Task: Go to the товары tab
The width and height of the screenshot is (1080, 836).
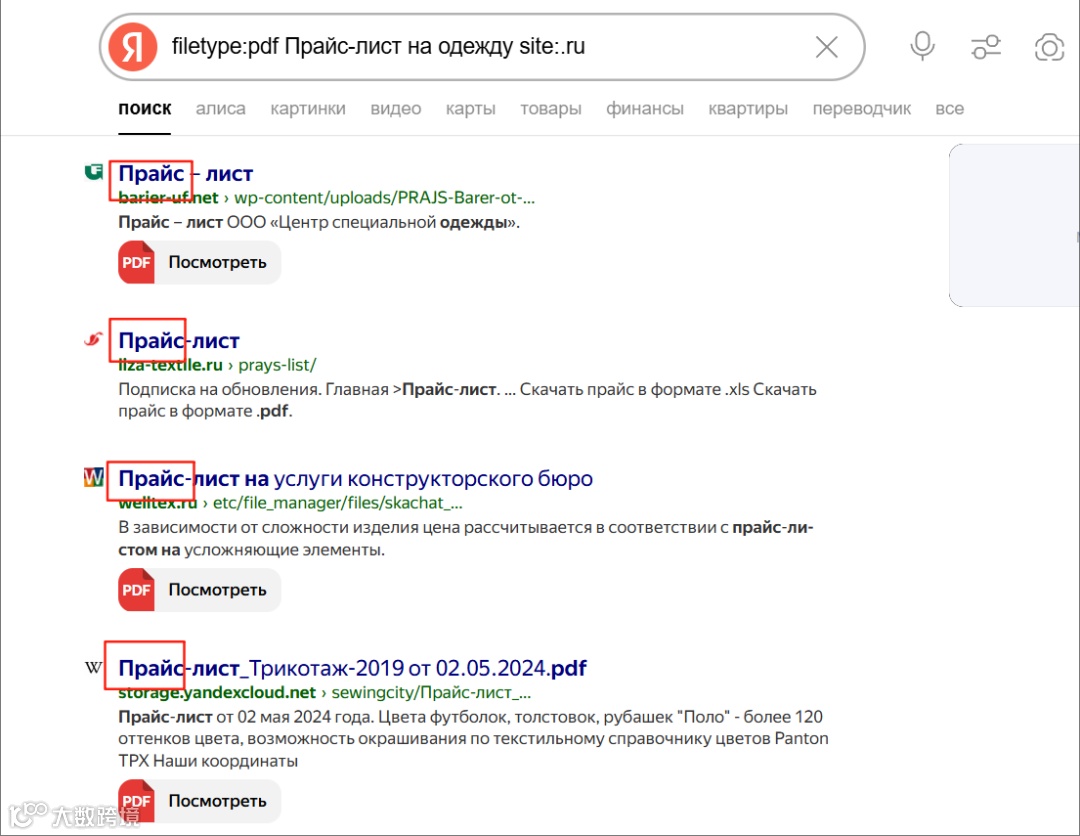Action: click(x=550, y=109)
